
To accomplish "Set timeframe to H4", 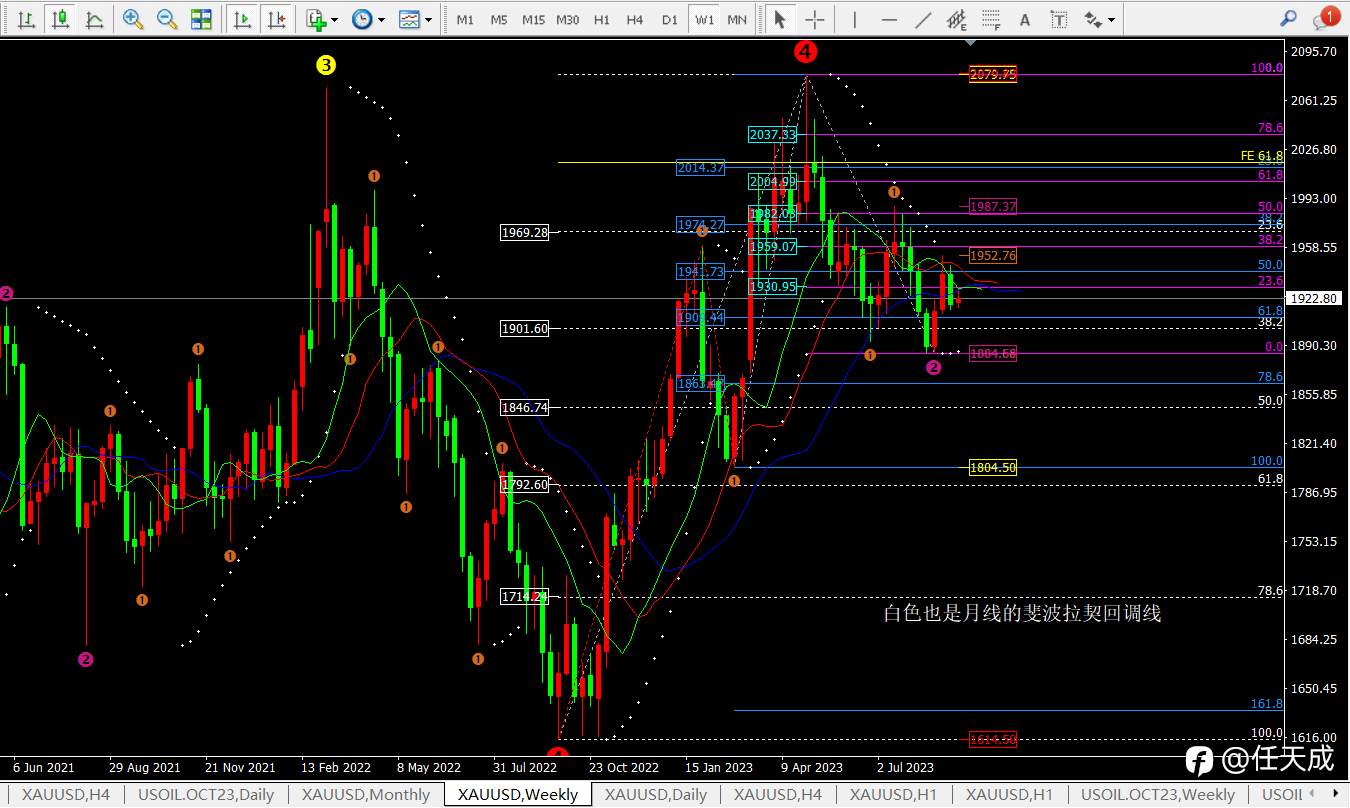I will (635, 19).
